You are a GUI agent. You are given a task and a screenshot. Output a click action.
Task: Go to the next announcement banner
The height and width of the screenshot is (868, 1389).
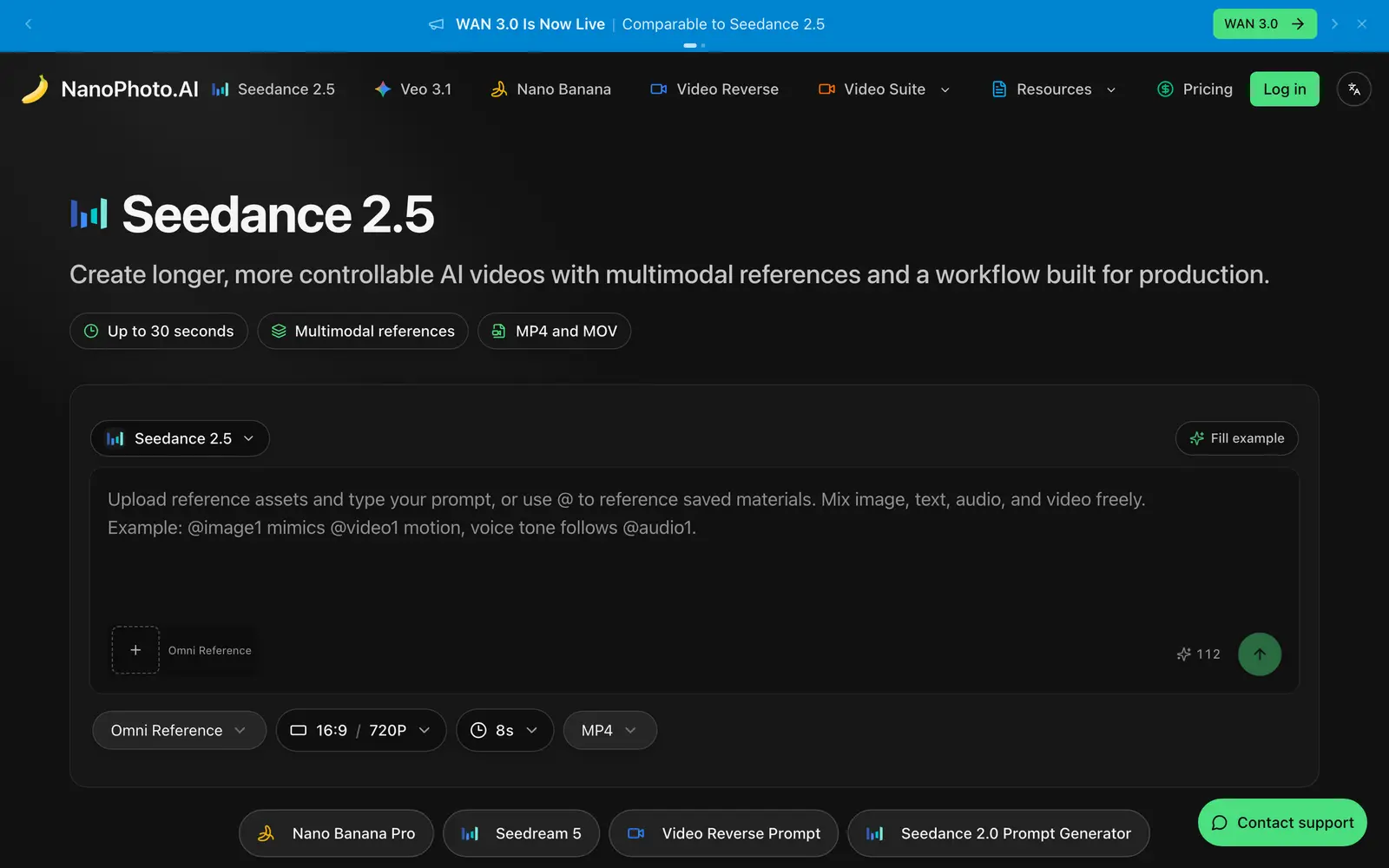click(x=1334, y=24)
